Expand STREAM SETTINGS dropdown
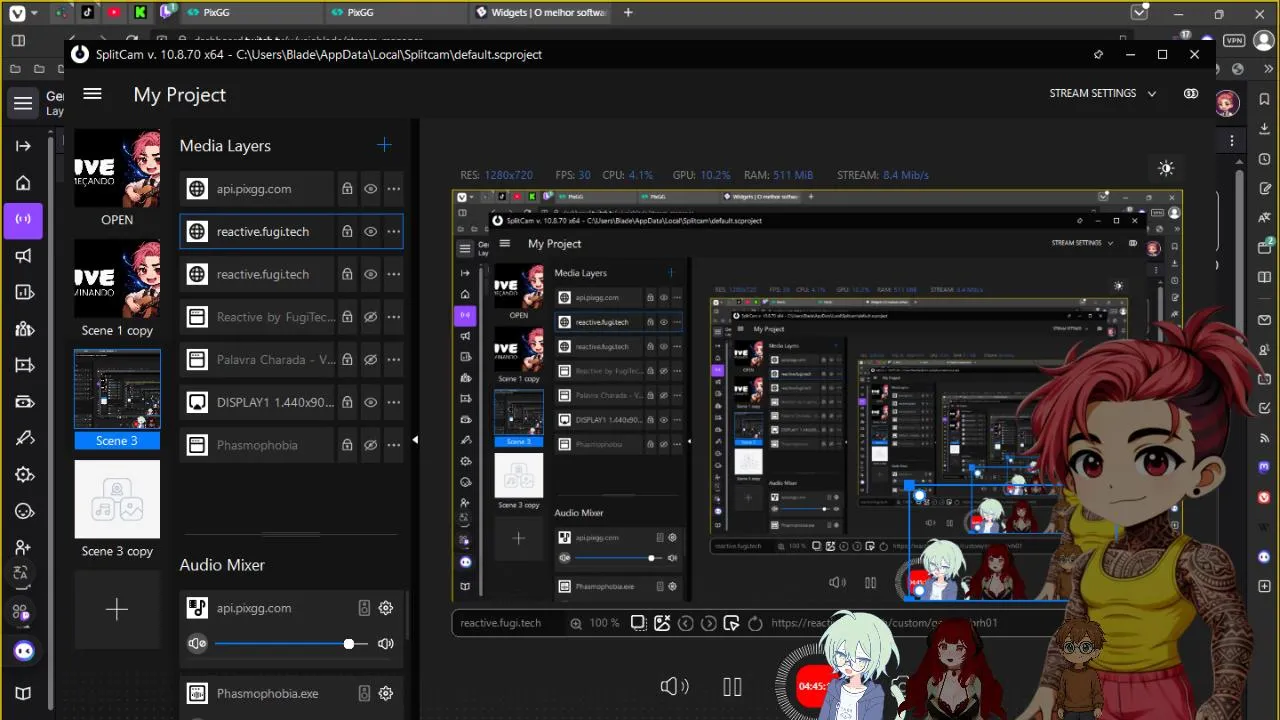 pyautogui.click(x=1102, y=93)
